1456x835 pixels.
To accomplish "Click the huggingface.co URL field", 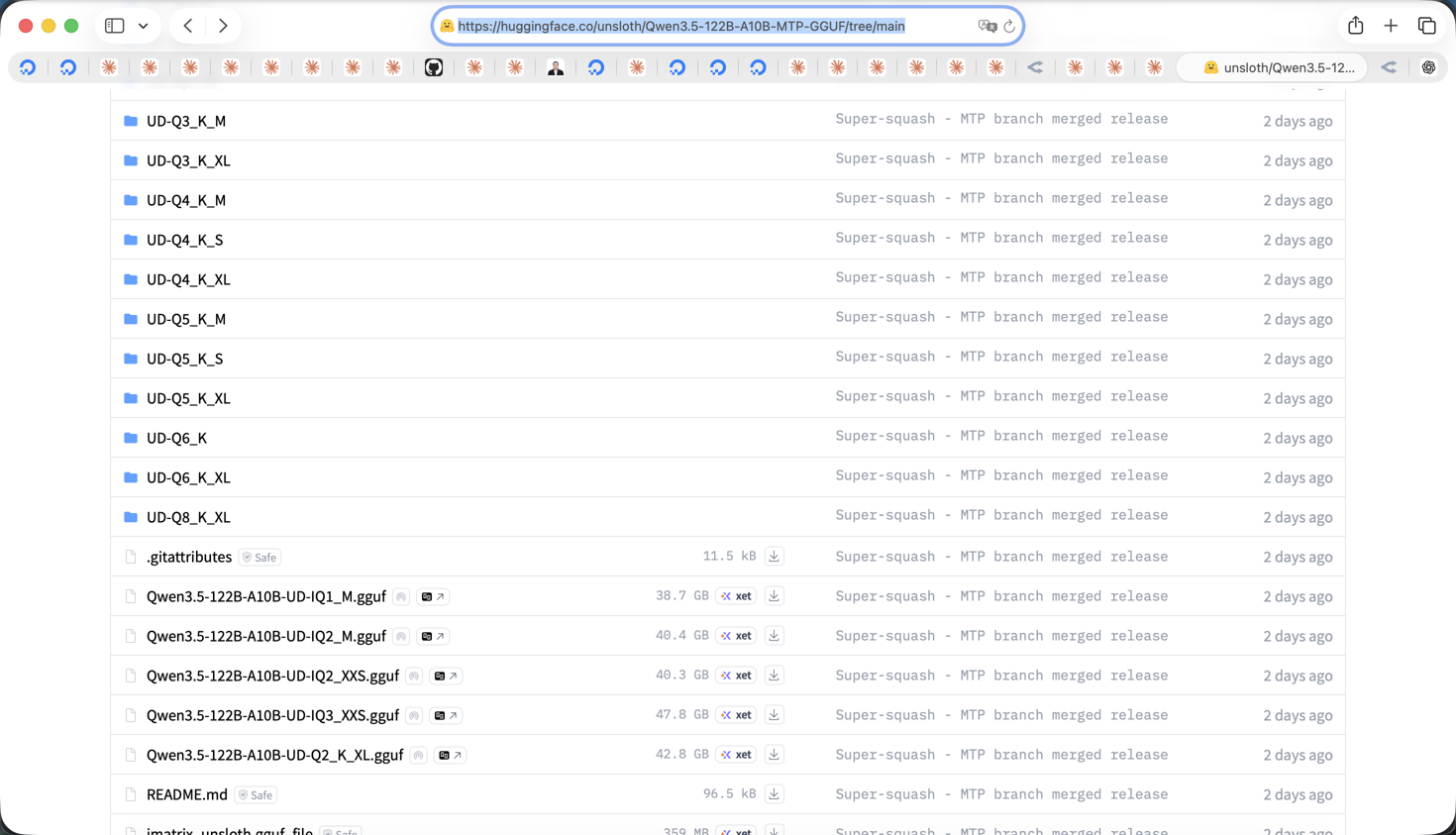I will (728, 26).
